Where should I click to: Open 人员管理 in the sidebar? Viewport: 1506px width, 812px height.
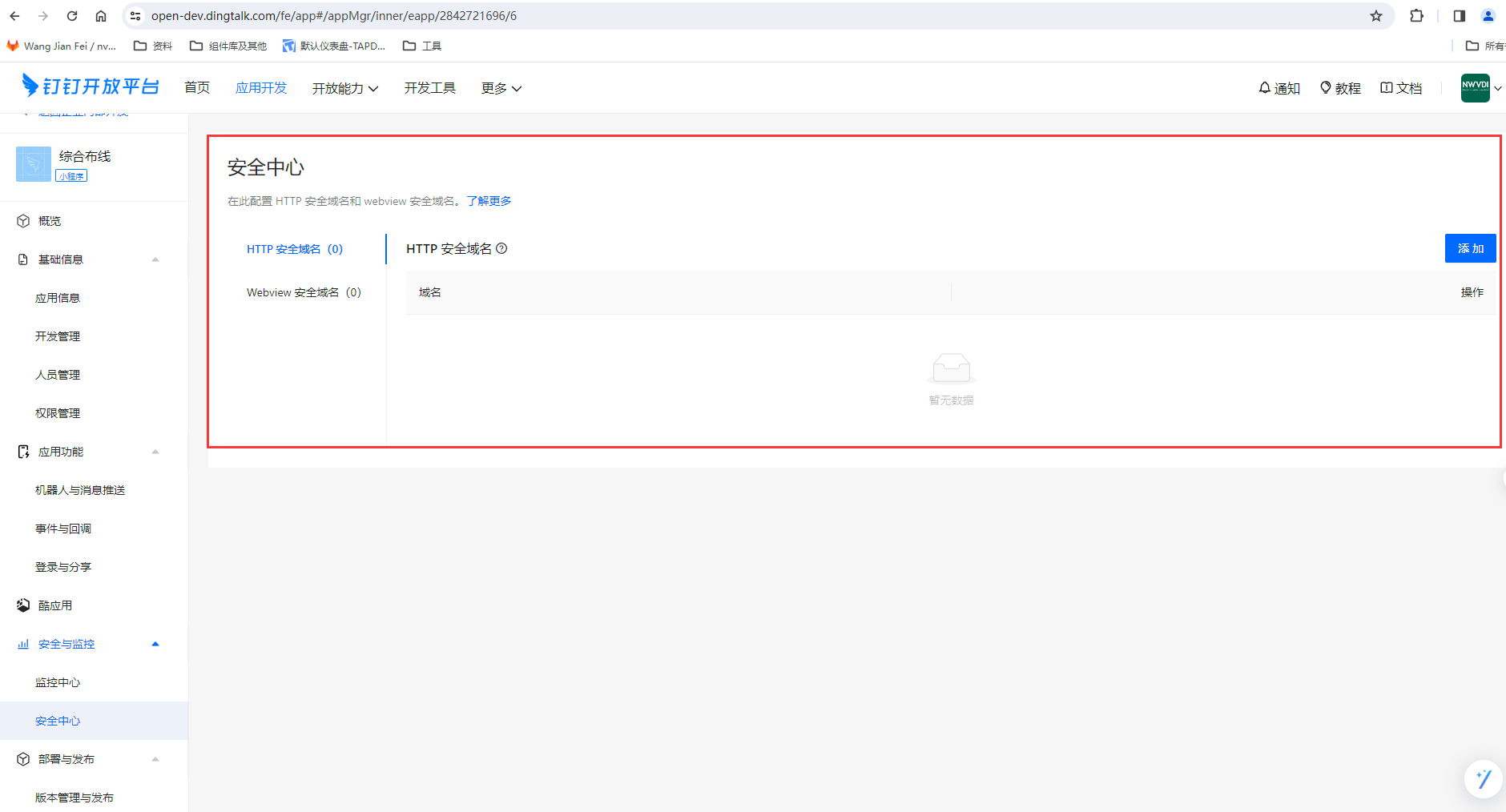58,375
